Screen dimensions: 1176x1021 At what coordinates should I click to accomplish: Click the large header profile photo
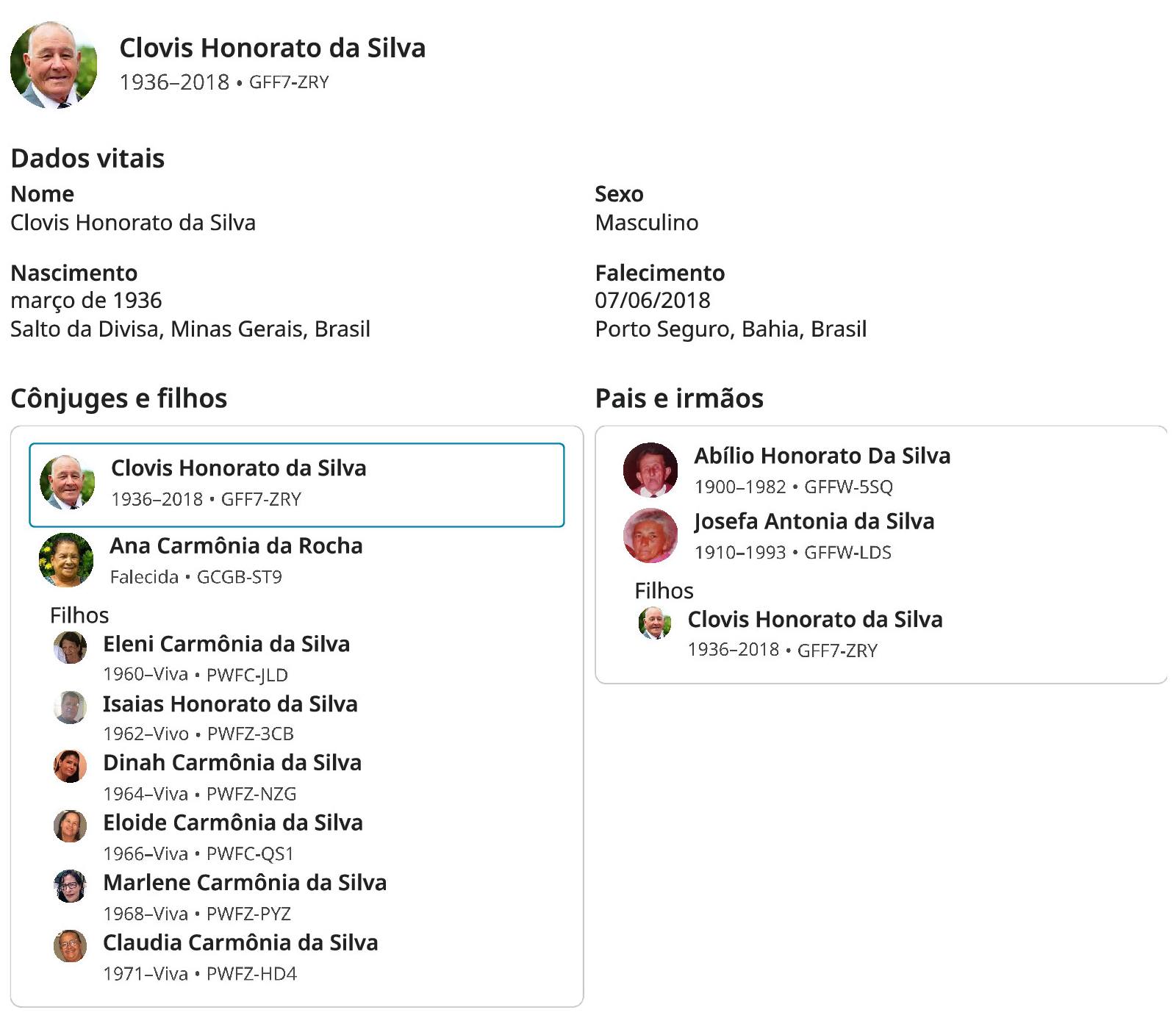(x=54, y=65)
